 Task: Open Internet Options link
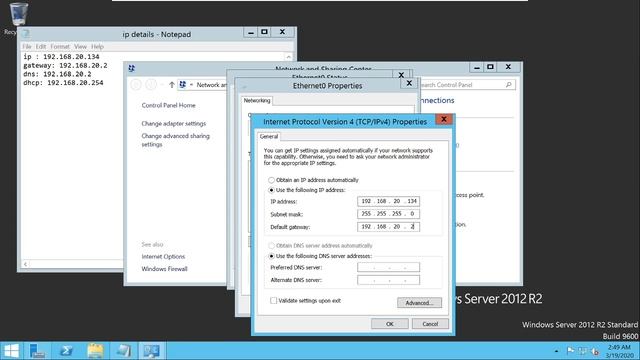tap(163, 256)
